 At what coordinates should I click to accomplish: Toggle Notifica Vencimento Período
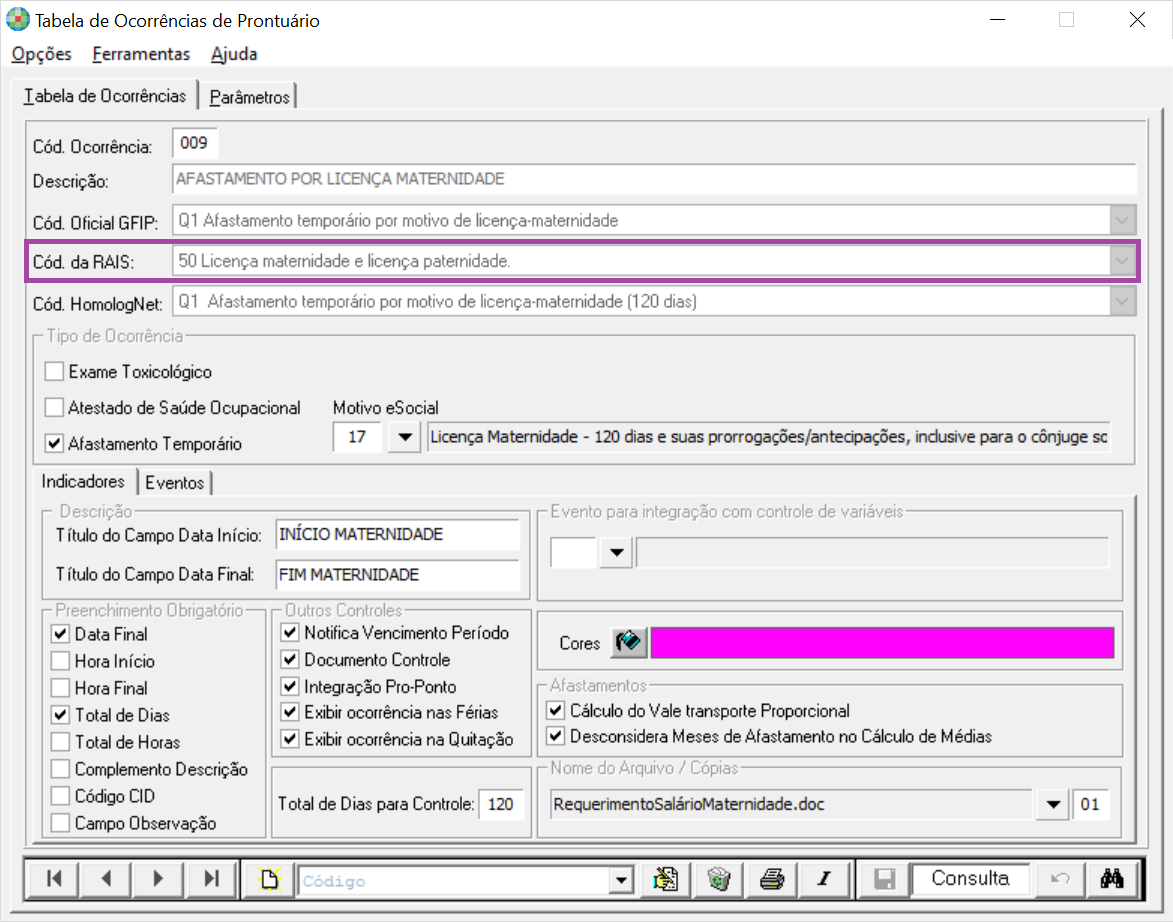click(290, 632)
